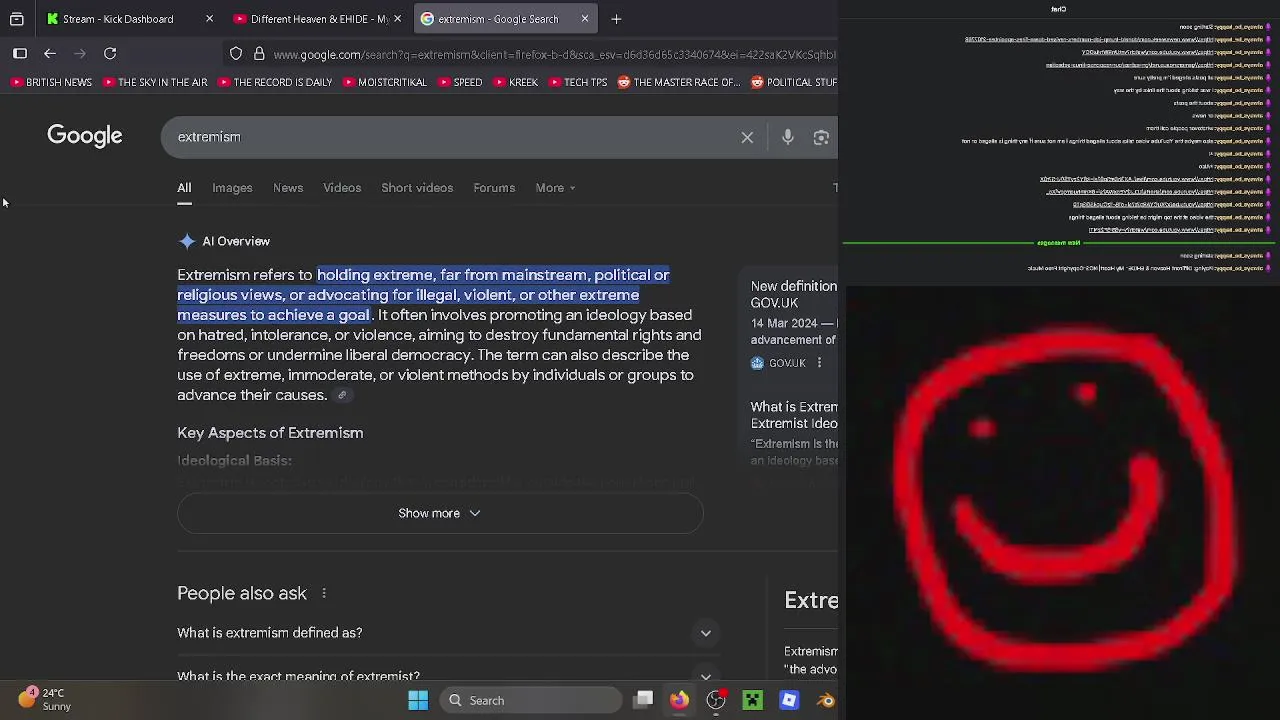Switch to Forums results
Screen dimensions: 1280x720
tap(494, 188)
